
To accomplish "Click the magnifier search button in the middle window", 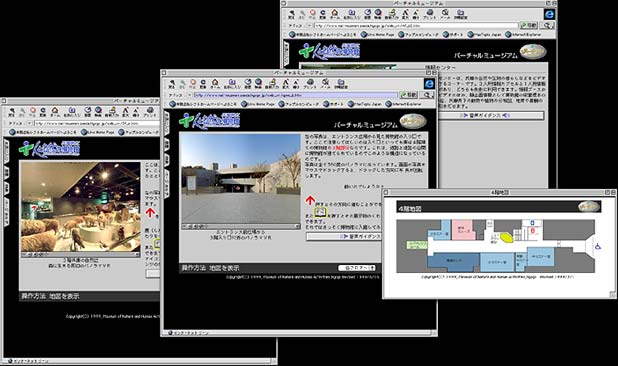I will [426, 95].
